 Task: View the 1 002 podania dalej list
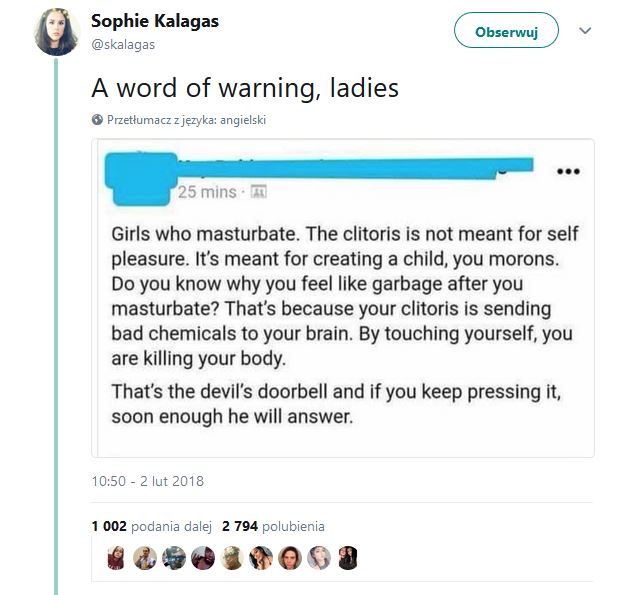(x=152, y=526)
